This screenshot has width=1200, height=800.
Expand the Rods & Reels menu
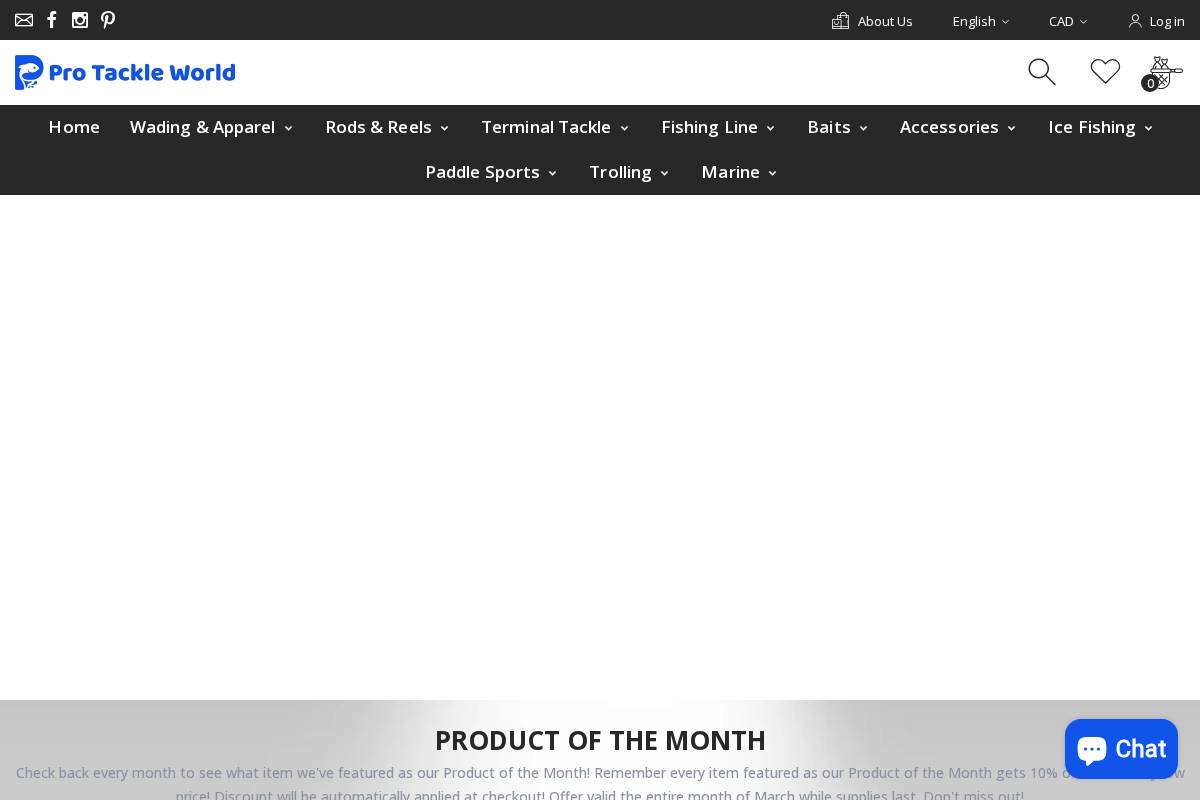pos(379,127)
